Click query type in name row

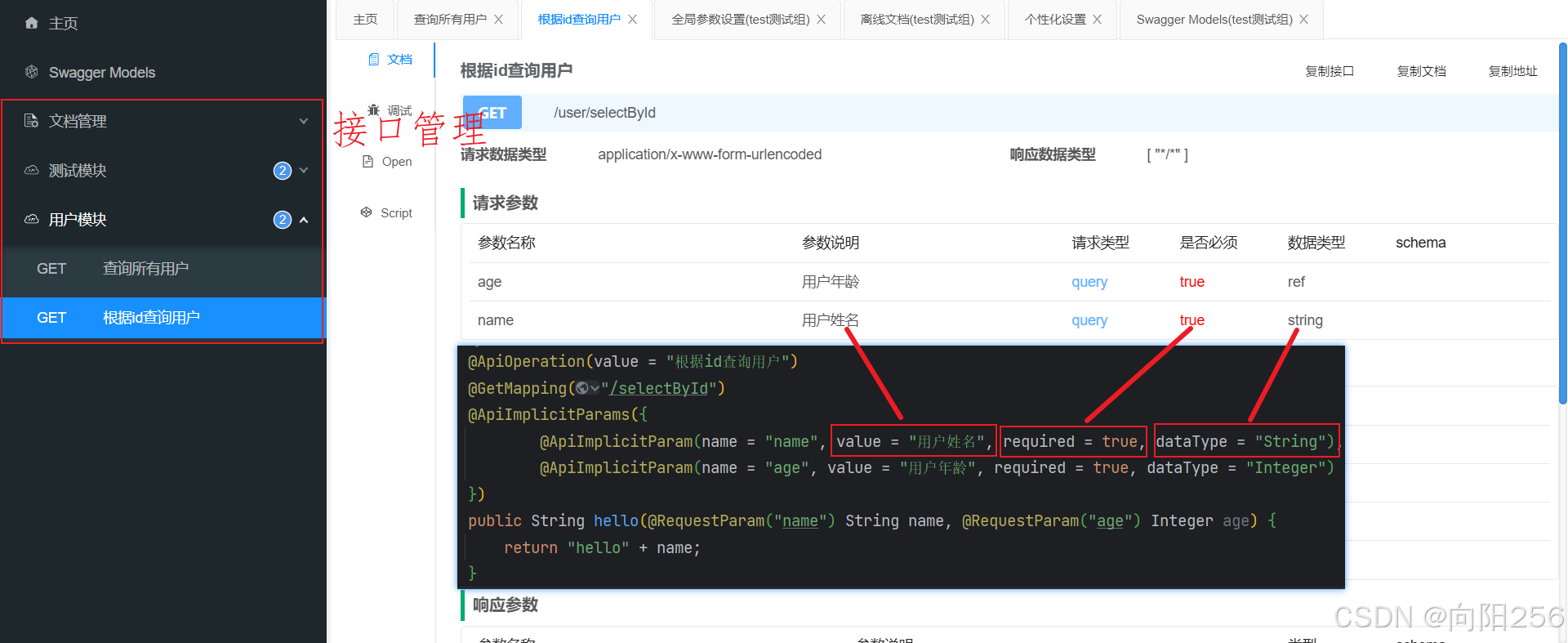(x=1089, y=320)
